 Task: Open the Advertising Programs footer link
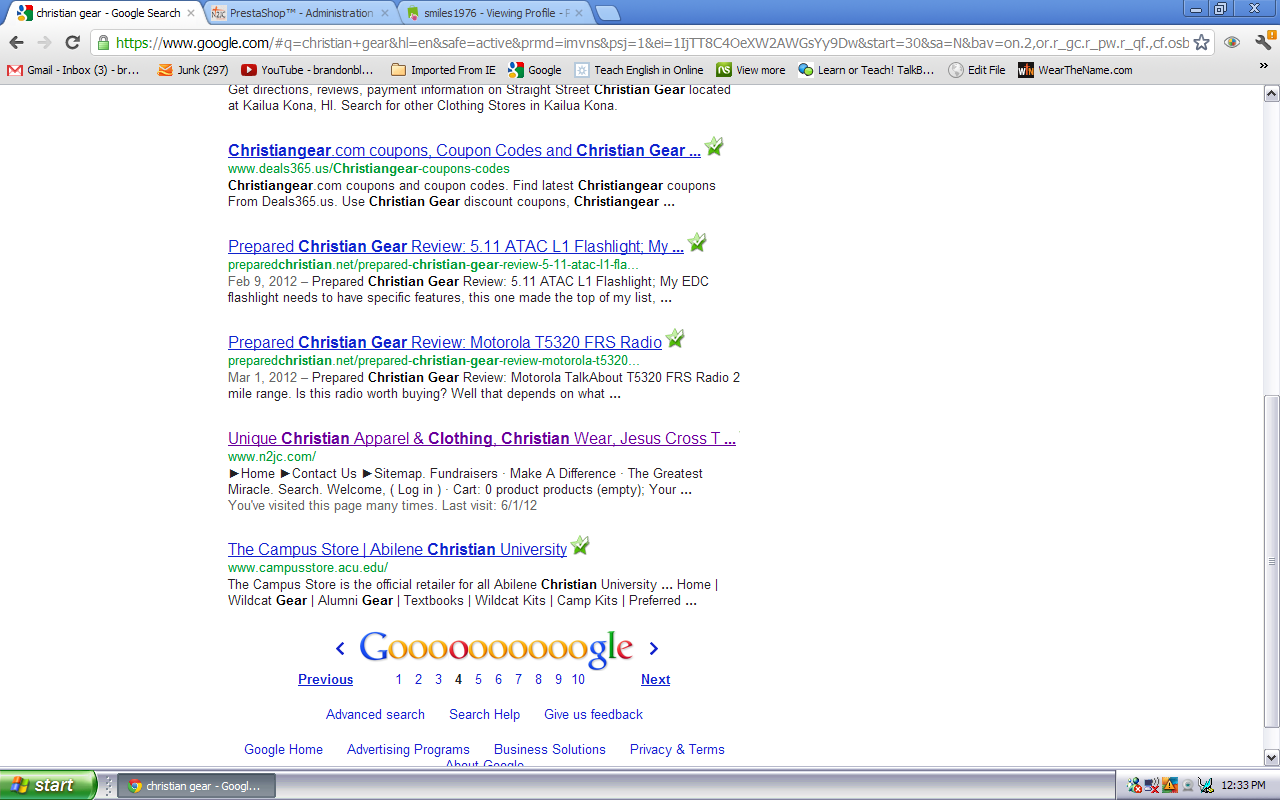[x=408, y=750]
